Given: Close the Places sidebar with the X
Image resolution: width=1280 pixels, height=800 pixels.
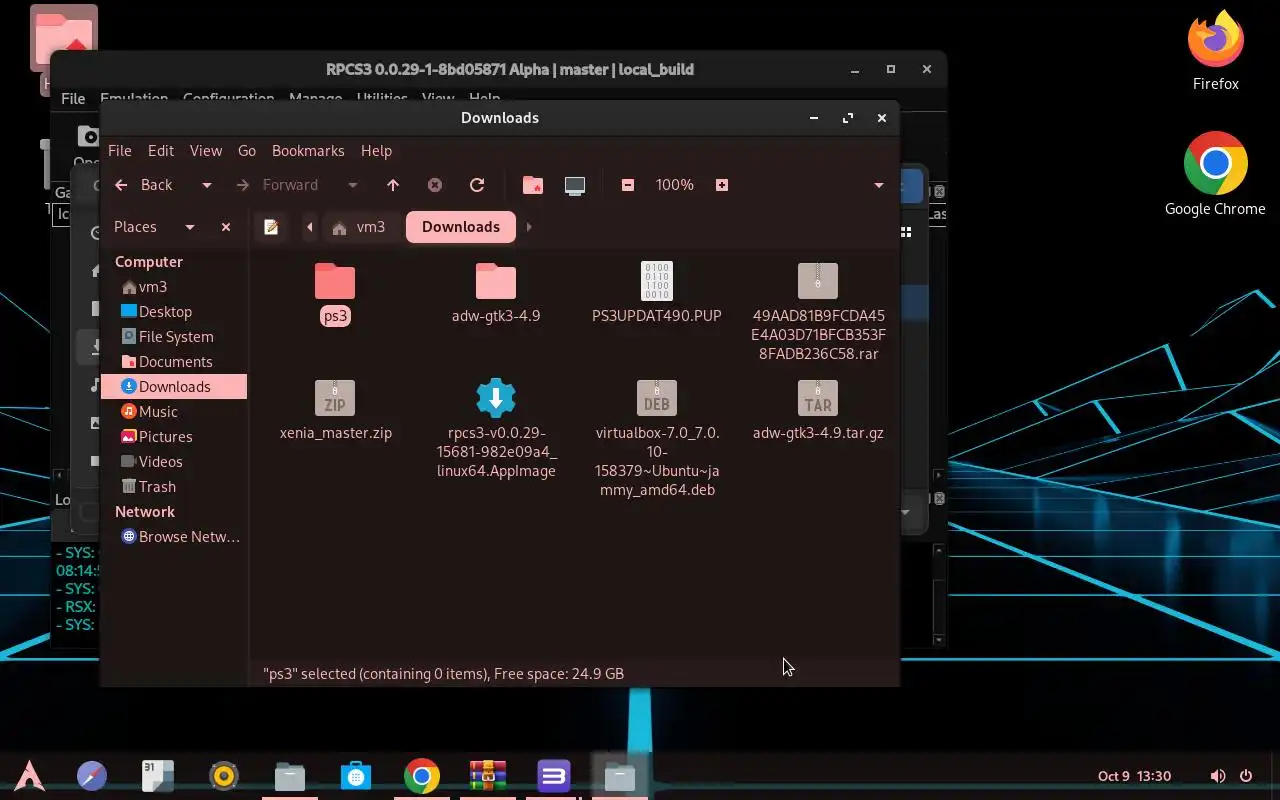Looking at the screenshot, I should tap(226, 227).
